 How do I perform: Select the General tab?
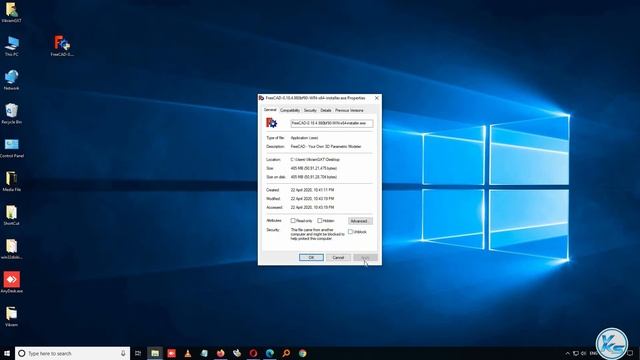click(x=270, y=110)
